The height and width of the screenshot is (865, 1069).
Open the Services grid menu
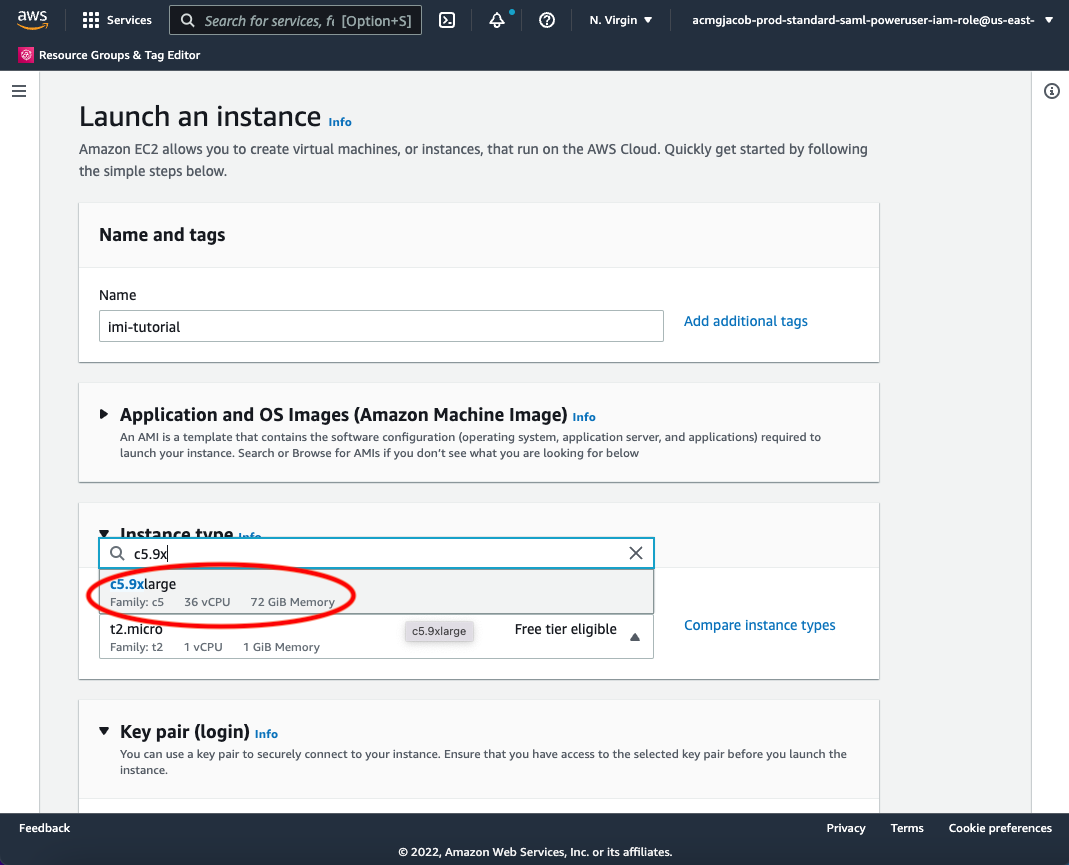(x=117, y=20)
